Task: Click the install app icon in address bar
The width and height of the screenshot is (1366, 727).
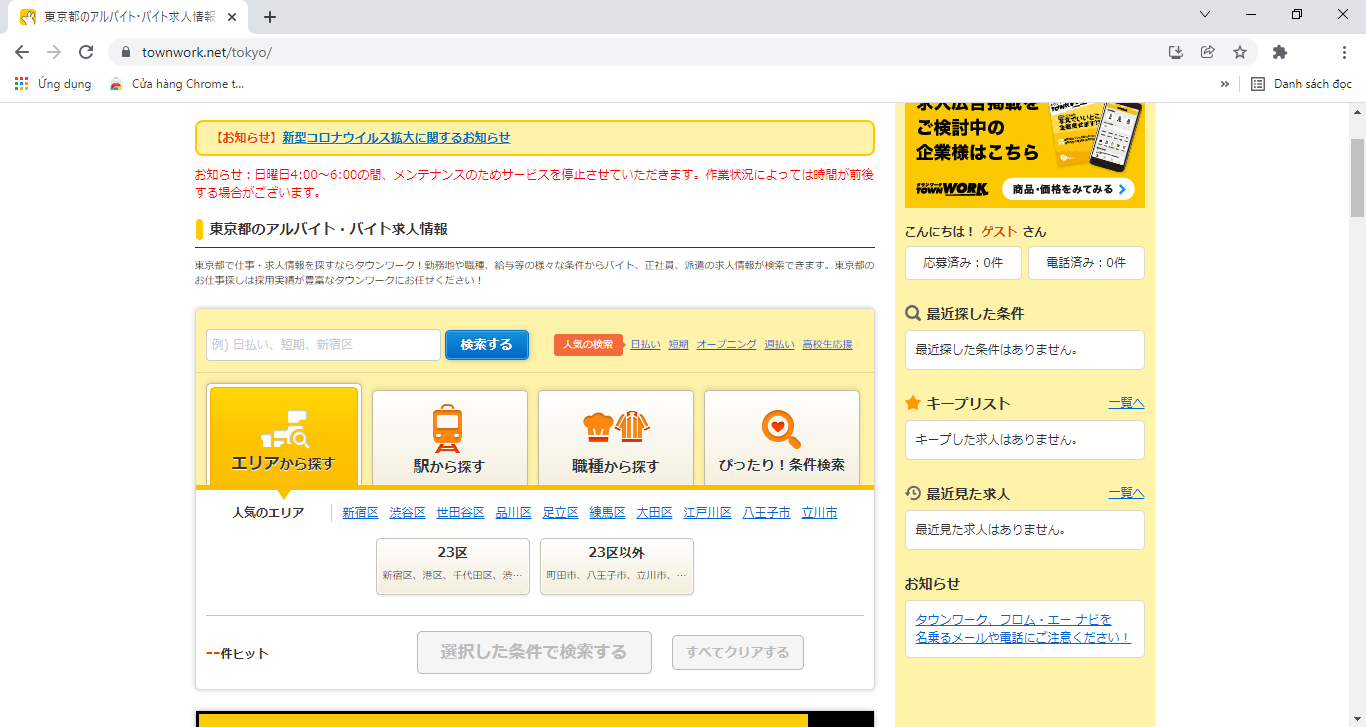Action: coord(1176,52)
